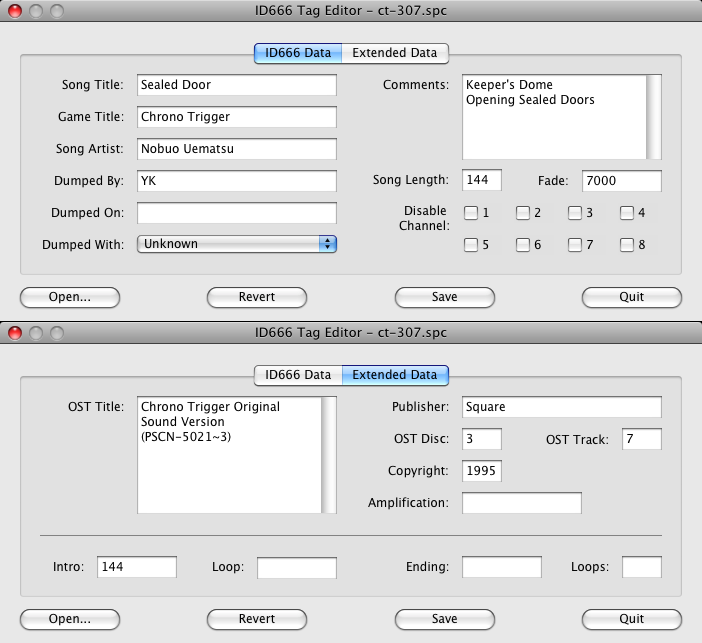Click Save button in top window
The image size is (702, 643).
click(x=445, y=297)
